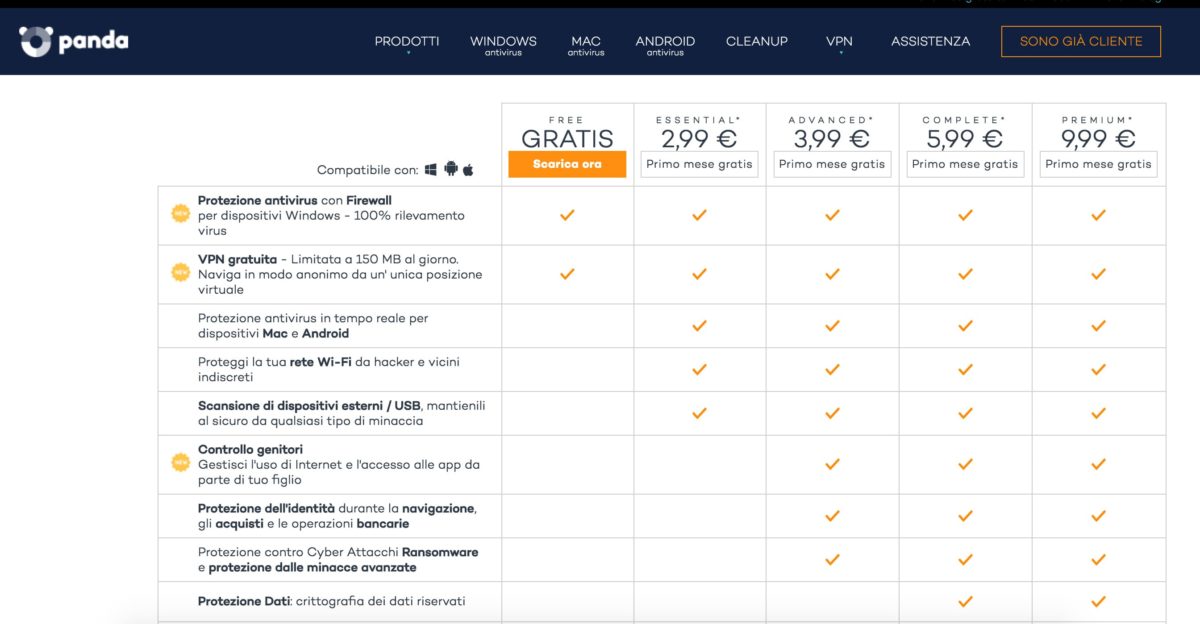Click NEW badge beside Controllo genitori
This screenshot has height=624, width=1200.
pos(181,462)
